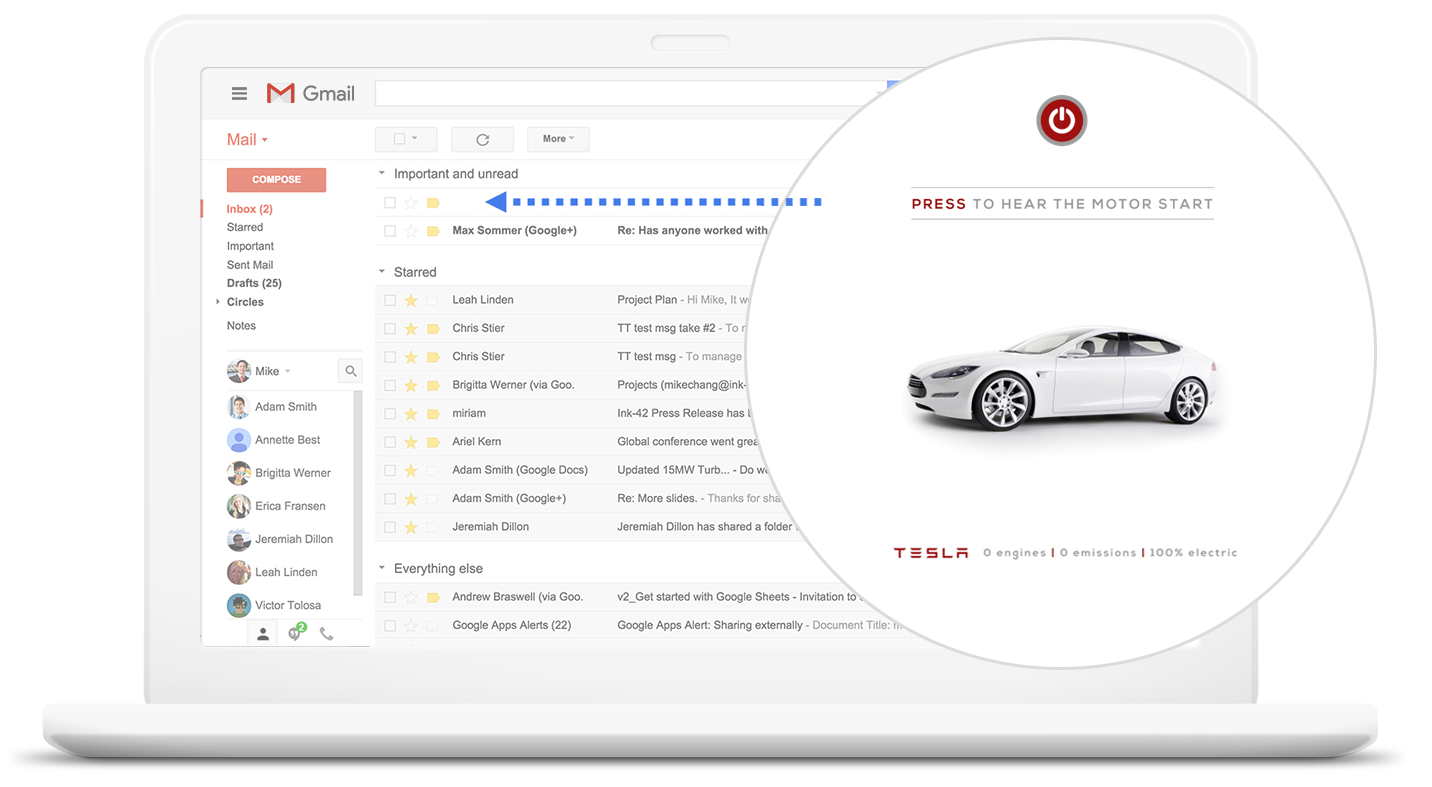Collapse the Important and unread section
The width and height of the screenshot is (1432, 787).
[381, 174]
